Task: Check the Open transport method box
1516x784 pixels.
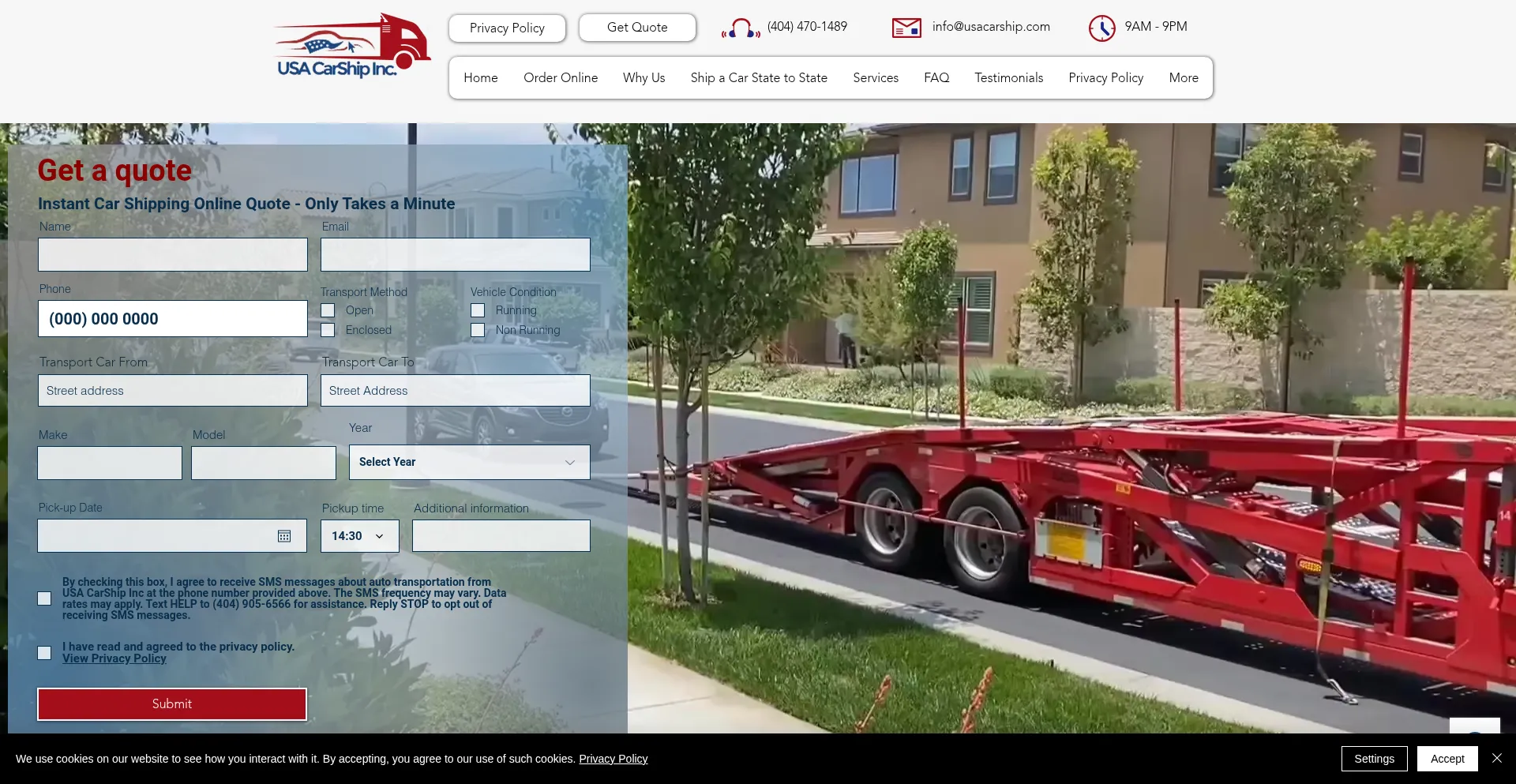Action: [328, 310]
